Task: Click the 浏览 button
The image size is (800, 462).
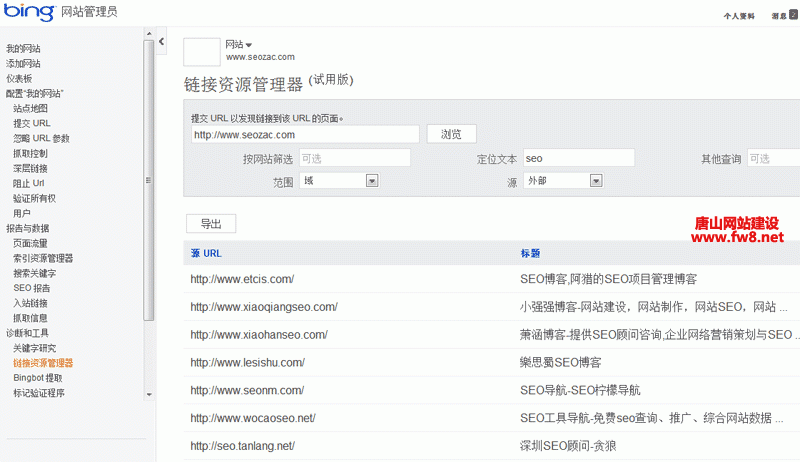Action: coord(452,134)
